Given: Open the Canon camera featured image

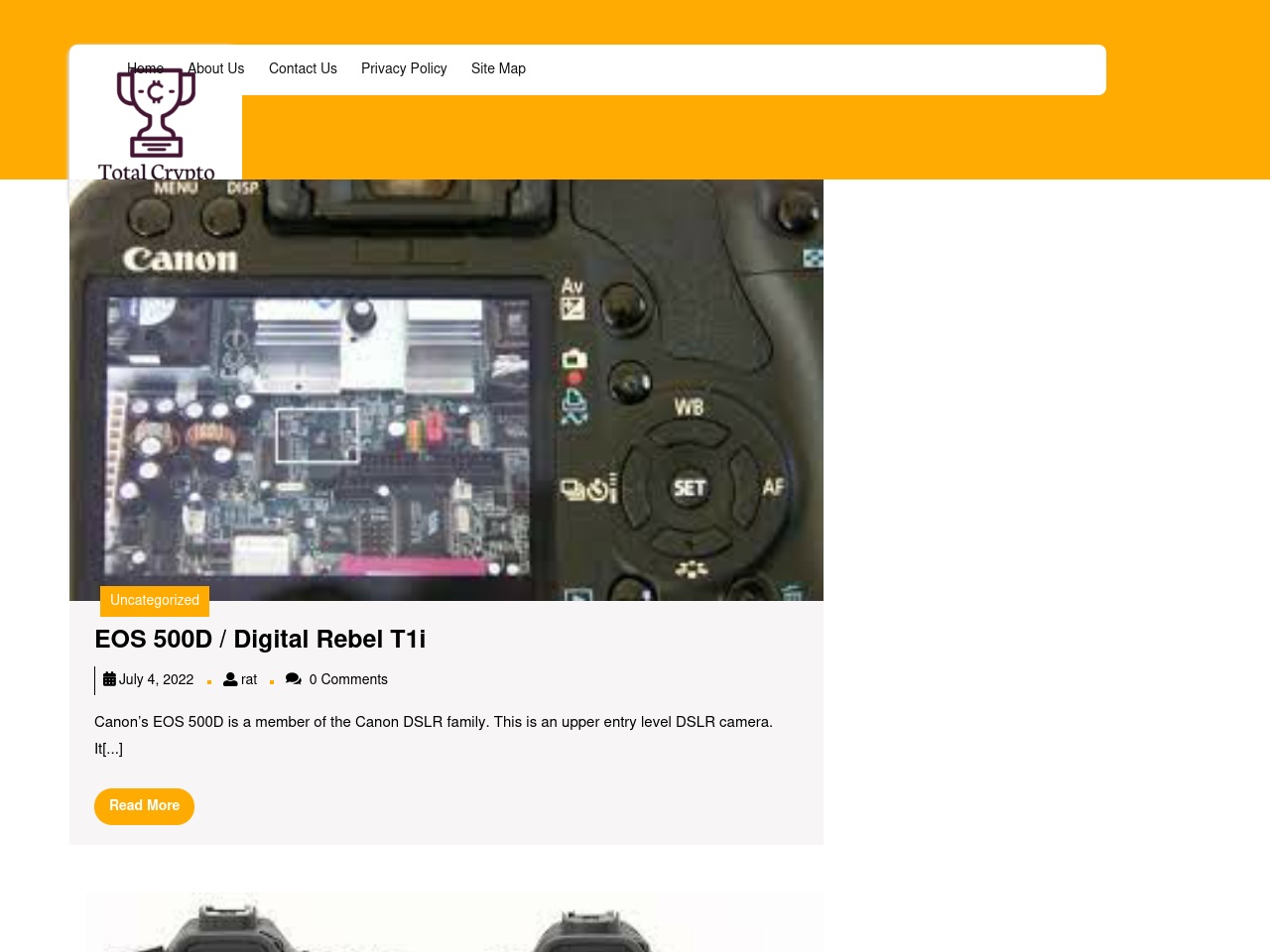Looking at the screenshot, I should point(446,390).
